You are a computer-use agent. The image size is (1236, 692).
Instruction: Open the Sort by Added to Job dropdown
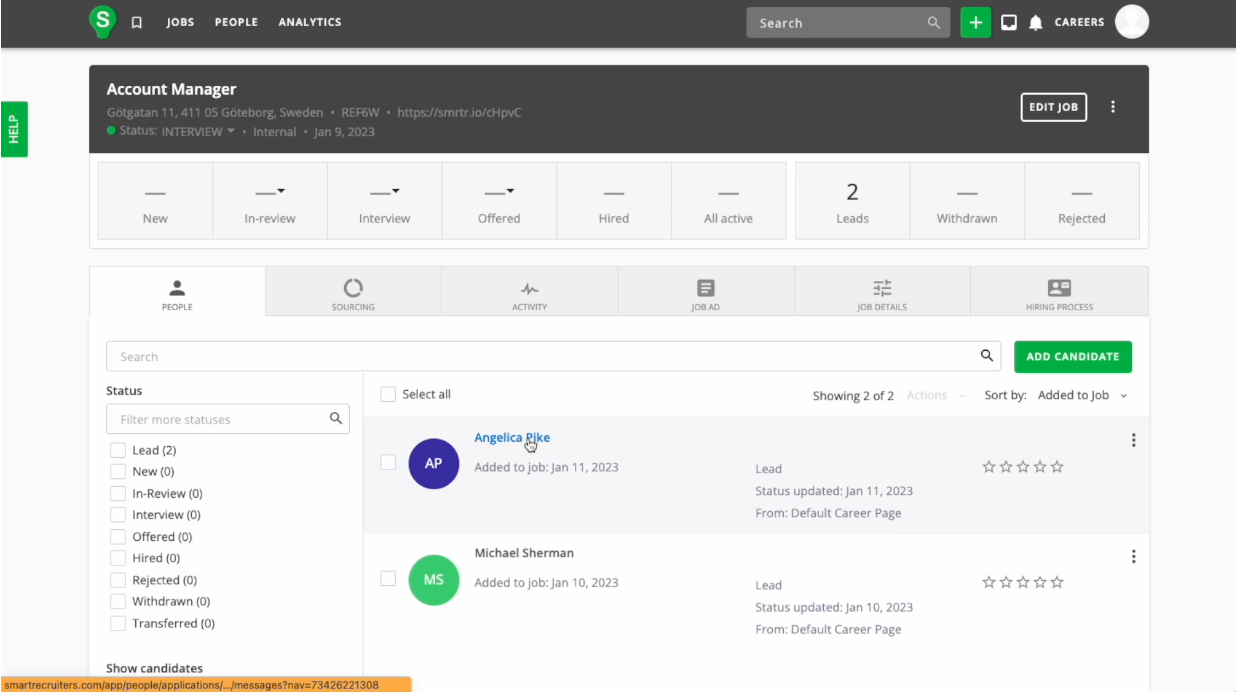(x=1083, y=395)
